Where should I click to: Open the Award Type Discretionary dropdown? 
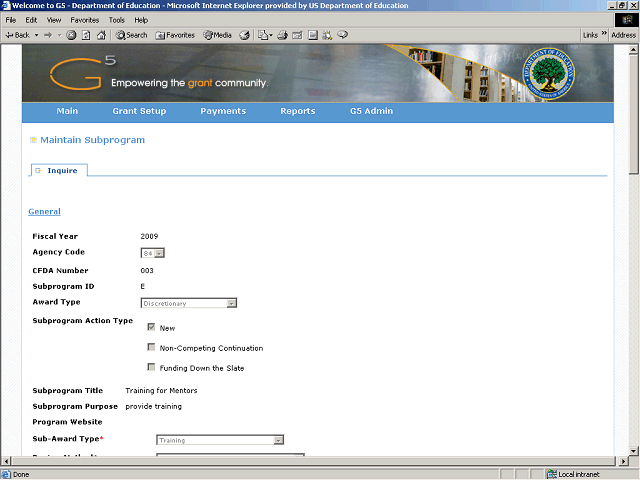pos(231,303)
